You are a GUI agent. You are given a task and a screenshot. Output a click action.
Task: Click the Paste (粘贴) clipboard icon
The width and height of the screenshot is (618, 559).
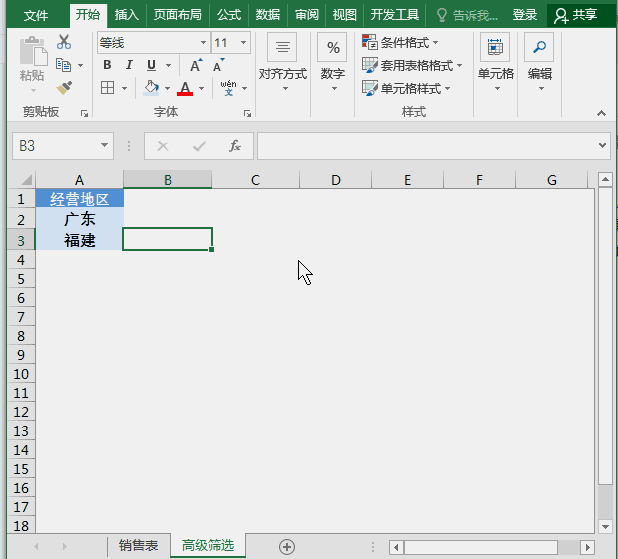(x=33, y=51)
